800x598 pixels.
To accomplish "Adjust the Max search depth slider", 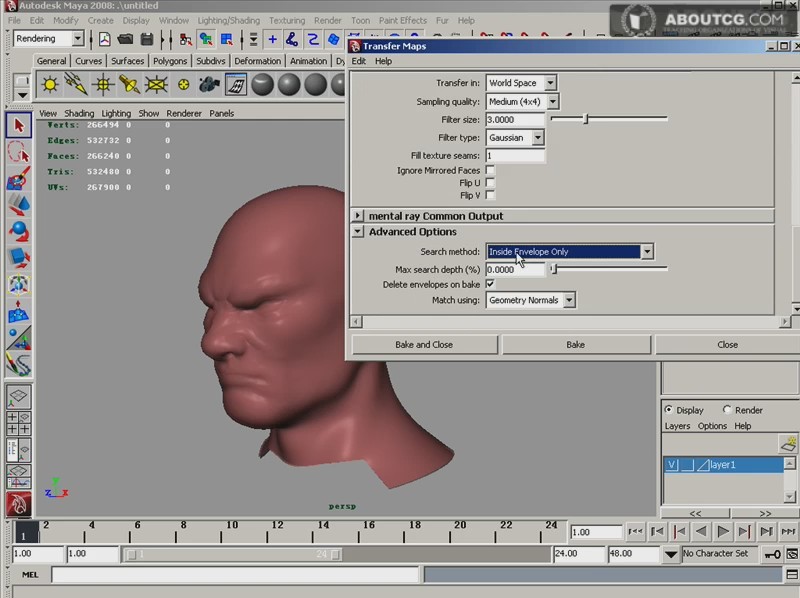I will click(x=554, y=268).
